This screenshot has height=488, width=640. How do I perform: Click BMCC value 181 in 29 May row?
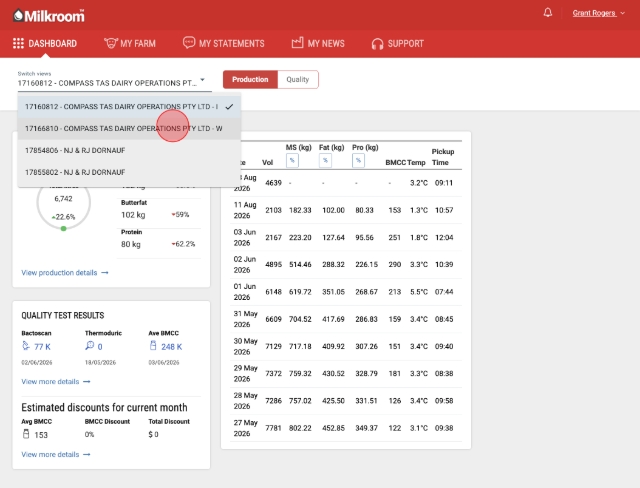pos(395,373)
